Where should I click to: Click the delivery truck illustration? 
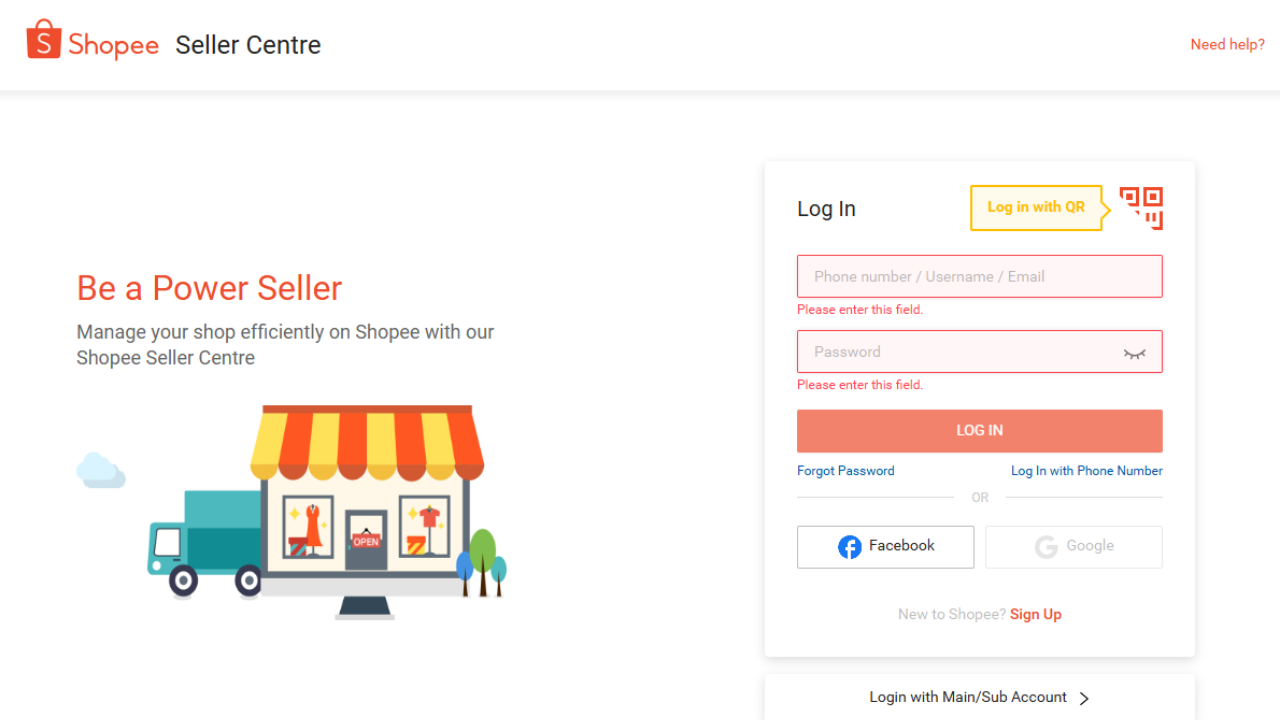click(205, 543)
